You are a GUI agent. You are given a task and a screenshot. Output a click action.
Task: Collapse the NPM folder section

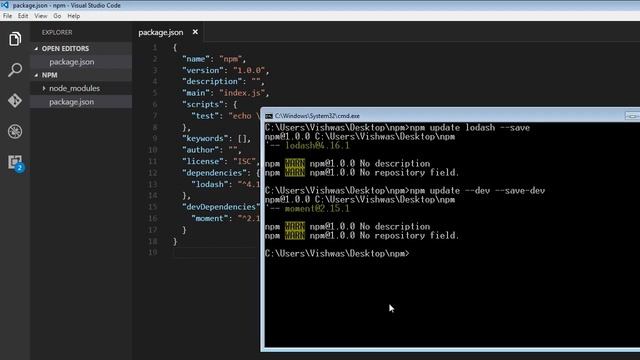point(36,75)
